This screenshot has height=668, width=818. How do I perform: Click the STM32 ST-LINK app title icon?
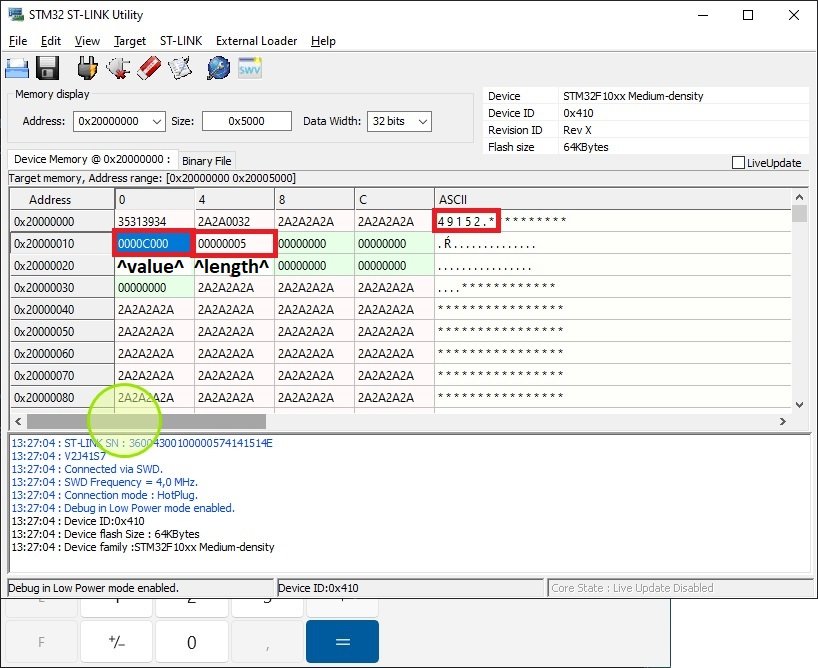point(16,14)
